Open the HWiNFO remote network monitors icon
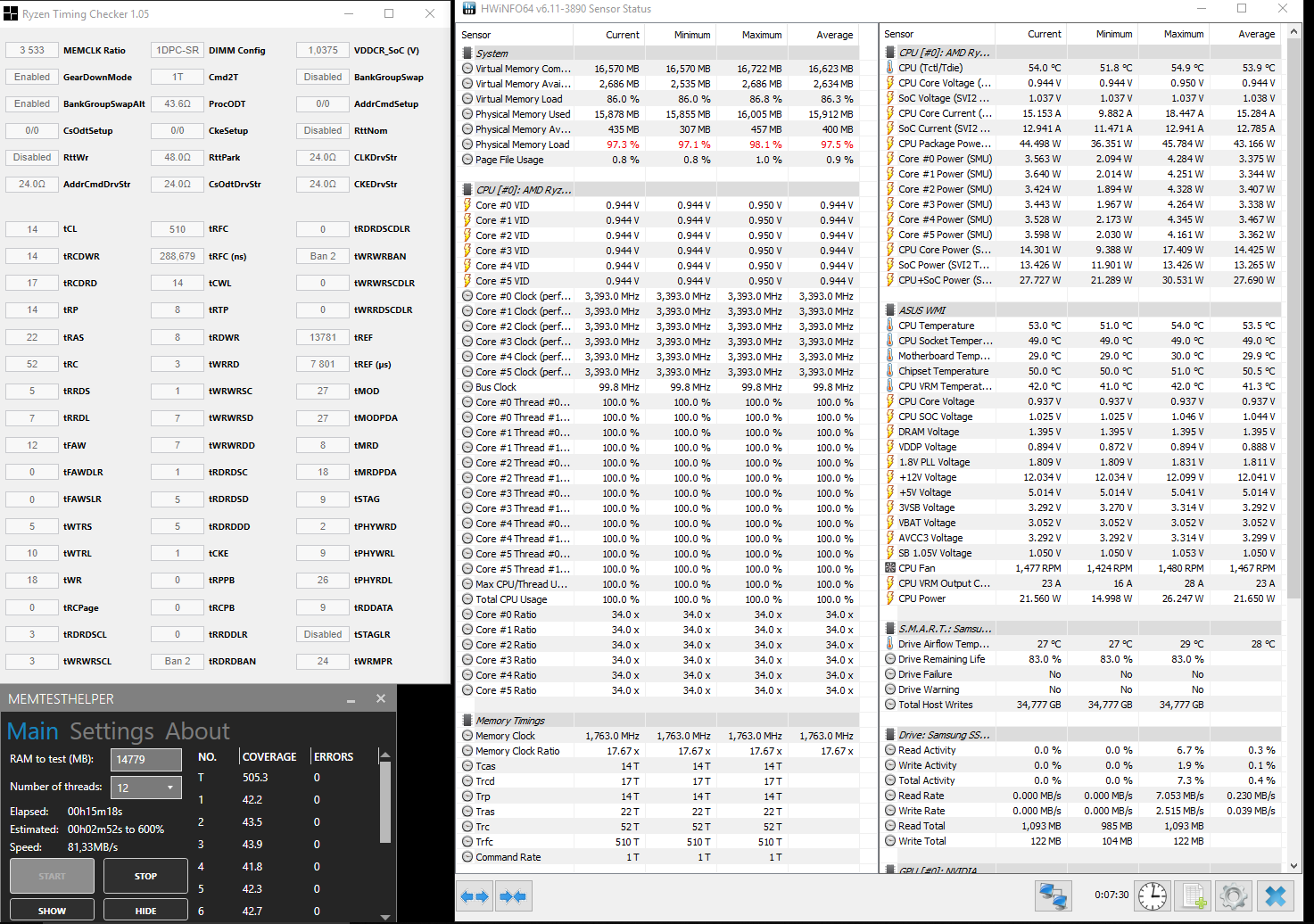This screenshot has width=1314, height=924. pos(1054,895)
